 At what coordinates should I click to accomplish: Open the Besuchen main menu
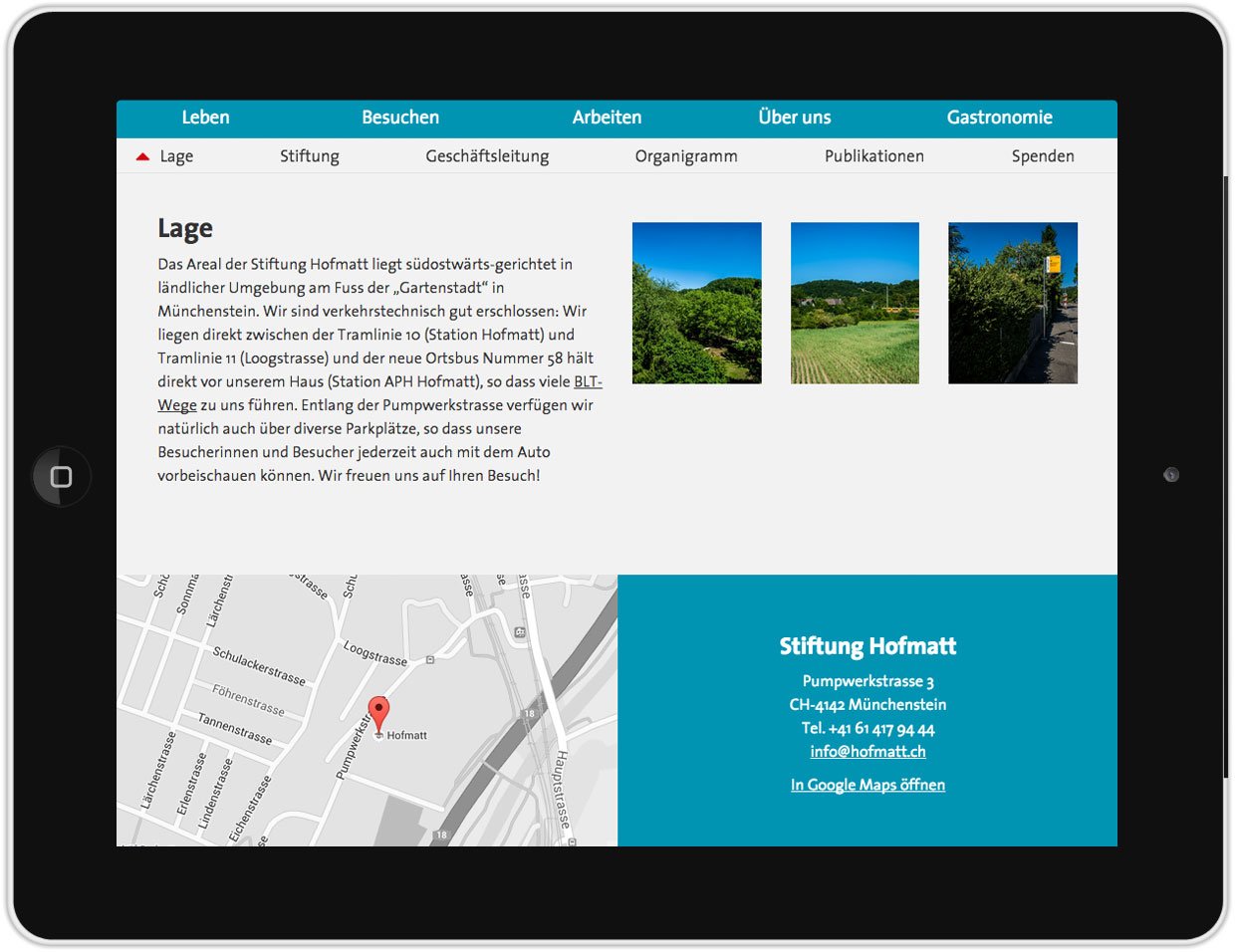pos(400,118)
